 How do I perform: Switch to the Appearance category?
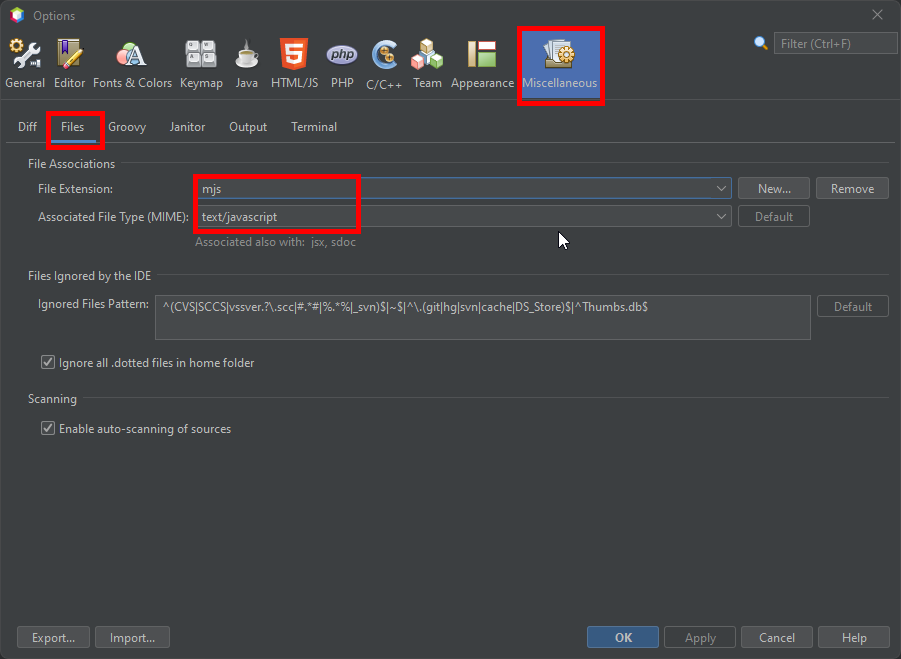(482, 64)
